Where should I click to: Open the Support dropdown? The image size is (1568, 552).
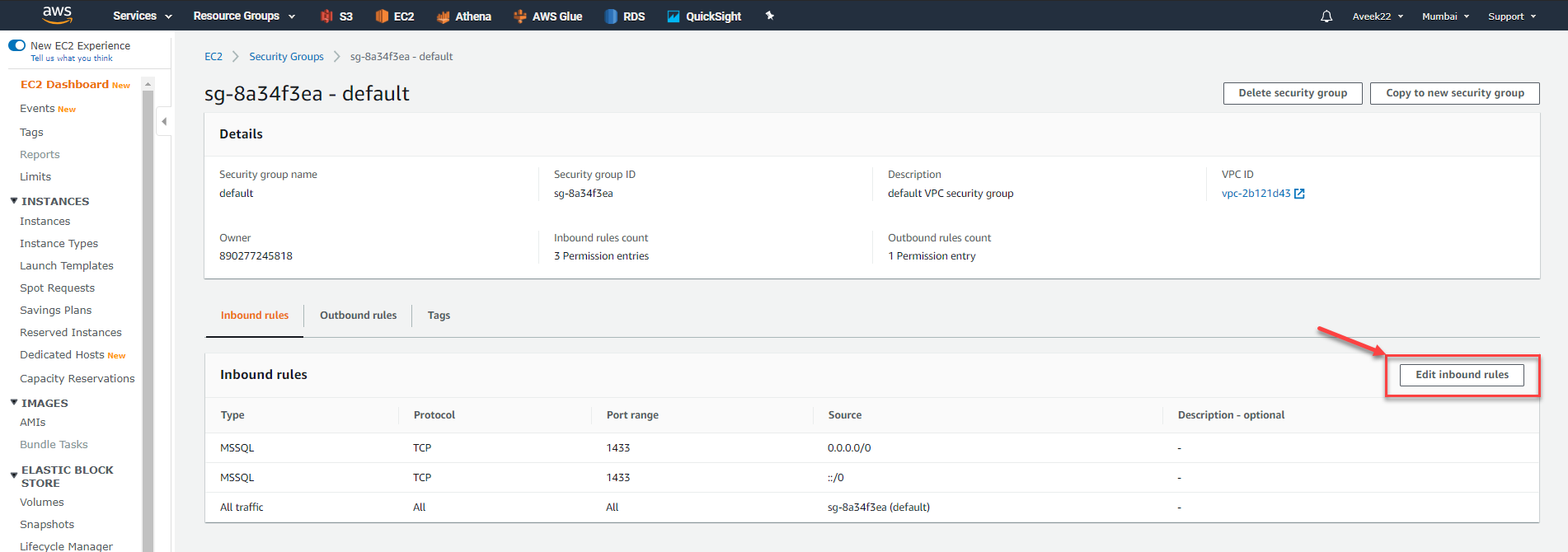click(1512, 16)
